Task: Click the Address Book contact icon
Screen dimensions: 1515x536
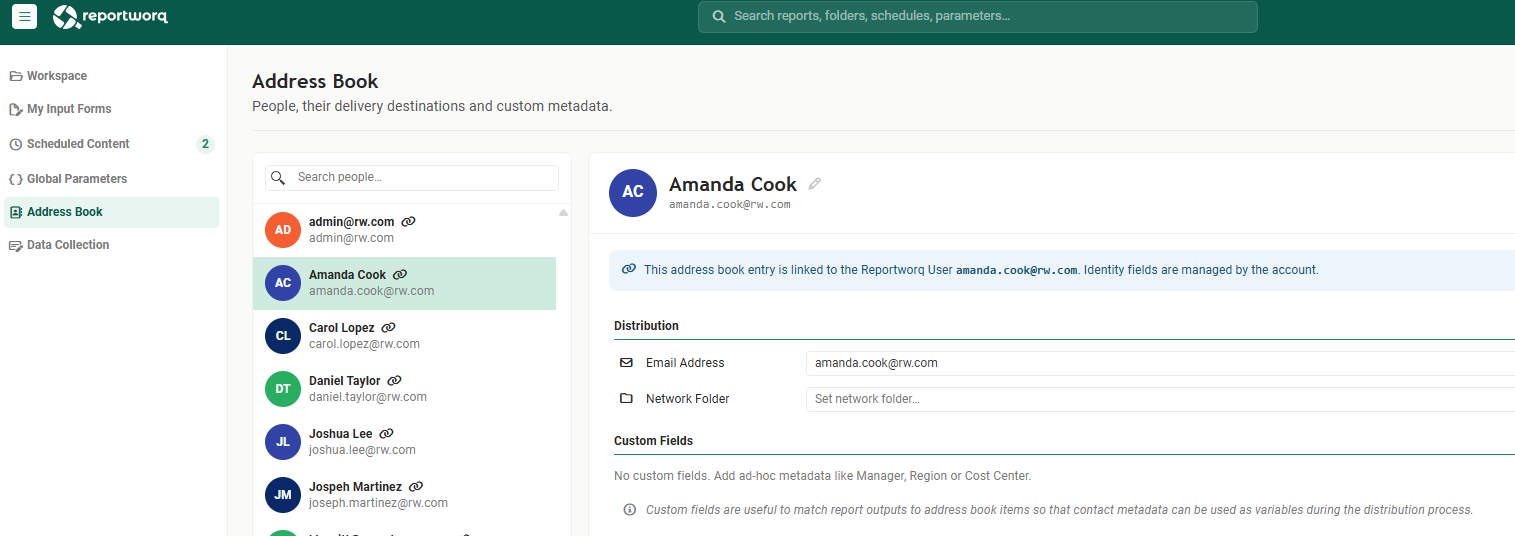Action: [x=16, y=212]
